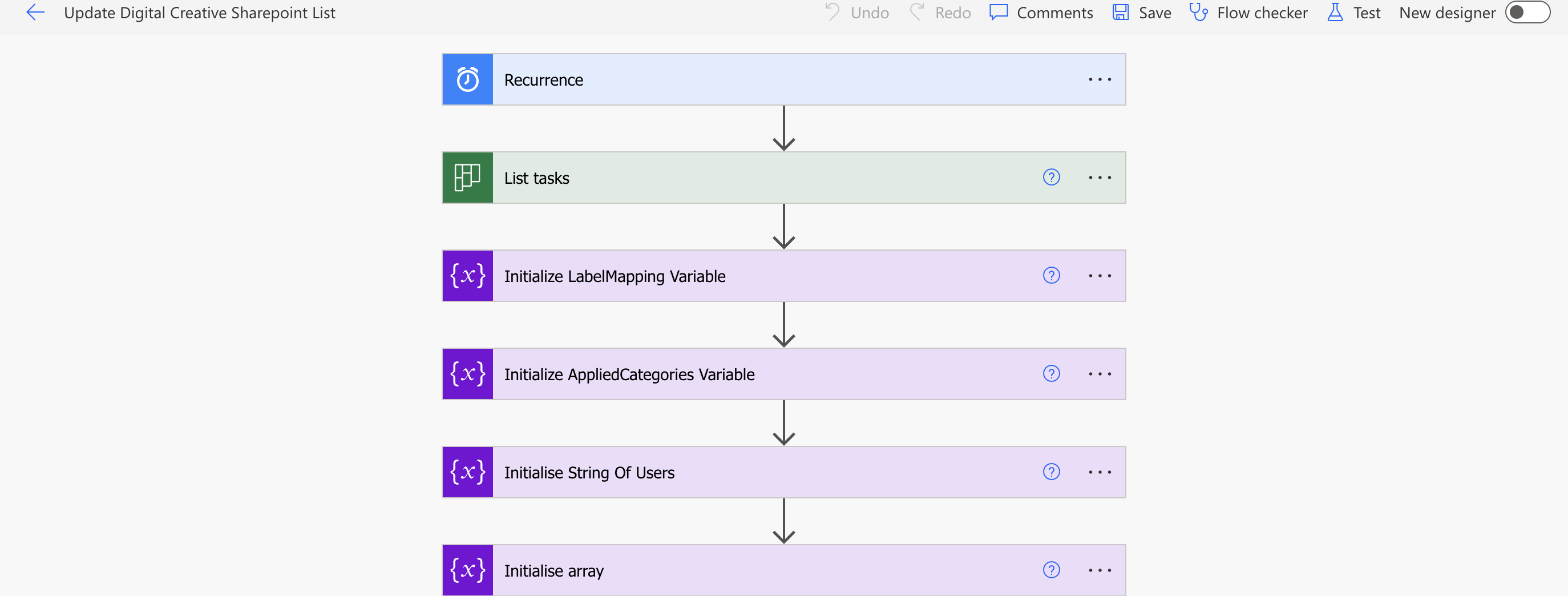Image resolution: width=1568 pixels, height=596 pixels.
Task: Open the Initialise array ellipsis menu
Action: tap(1100, 570)
